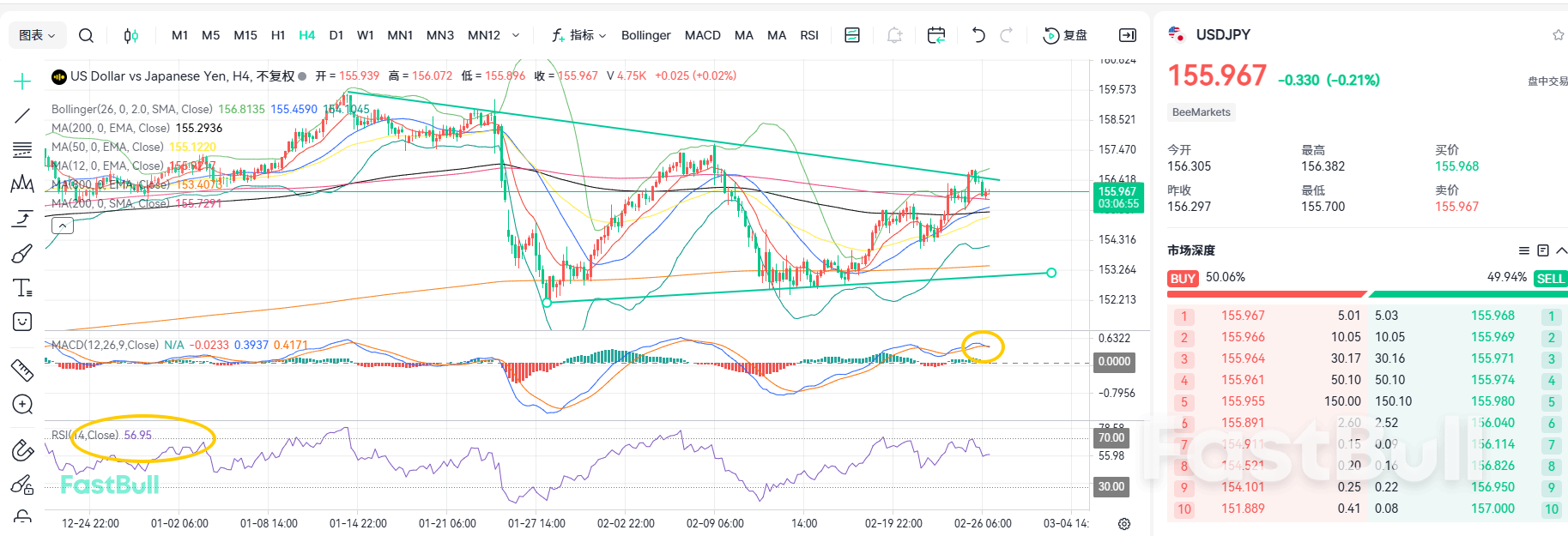
Task: Select the MA(50, 0, EMA, Close) legend
Action: (x=107, y=147)
